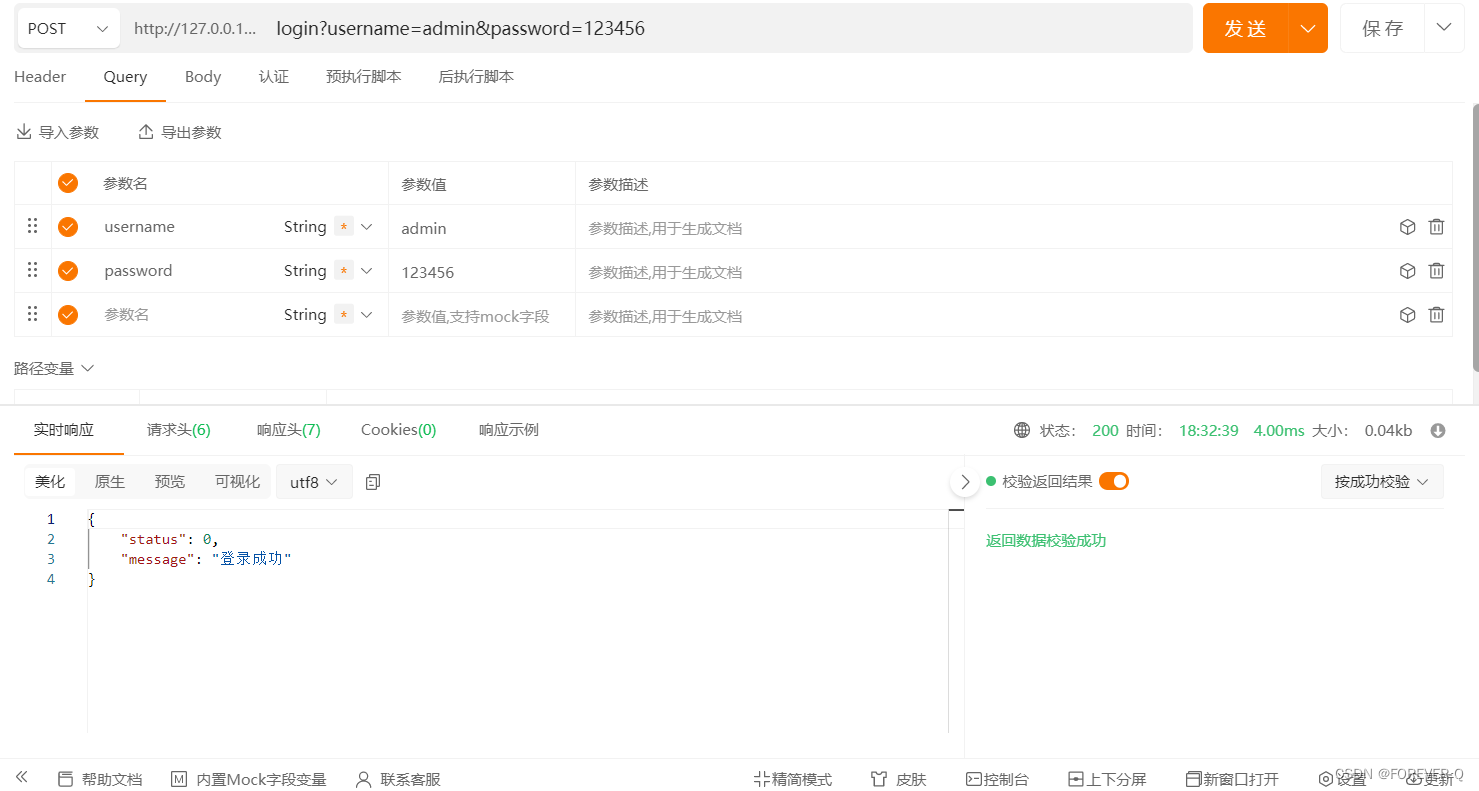
Task: Toggle the select-all parameters checkbox in header
Action: click(x=68, y=183)
